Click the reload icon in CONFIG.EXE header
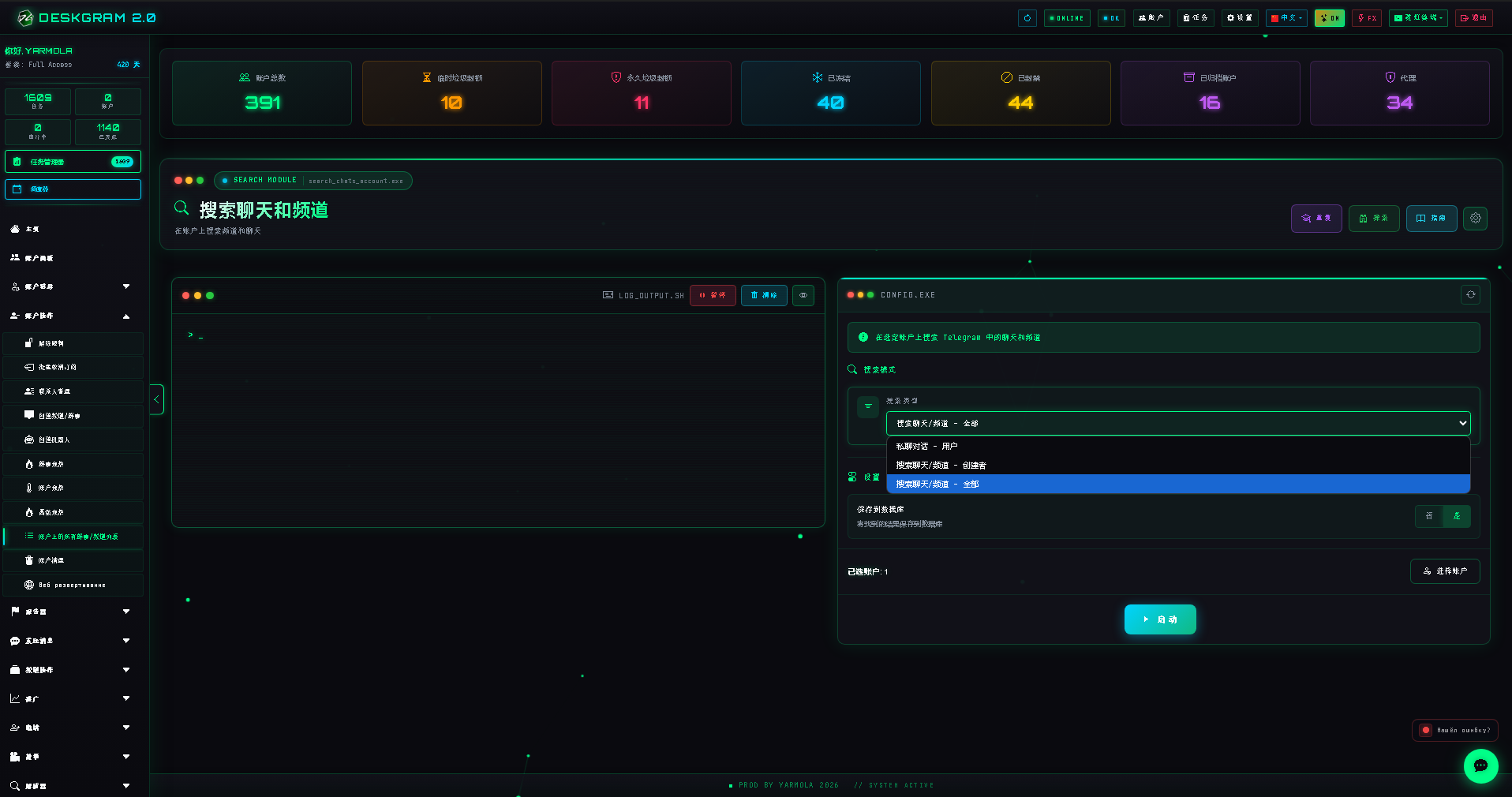Screen dimensions: 1512x797 pos(1470,295)
